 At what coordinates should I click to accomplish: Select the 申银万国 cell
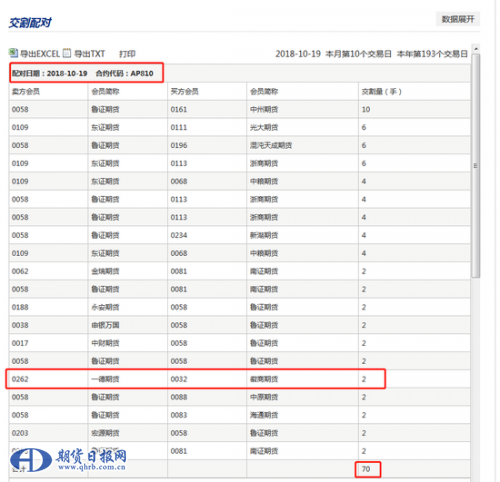coord(127,325)
